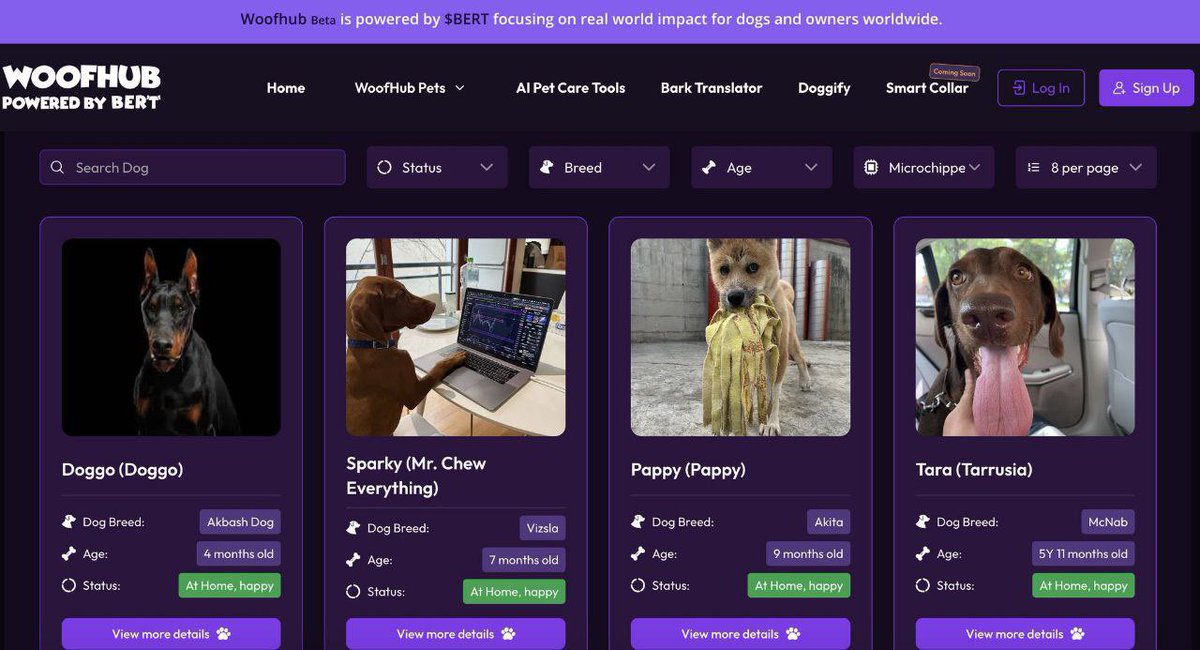
Task: Open the Status filter dropdown
Action: pos(437,167)
